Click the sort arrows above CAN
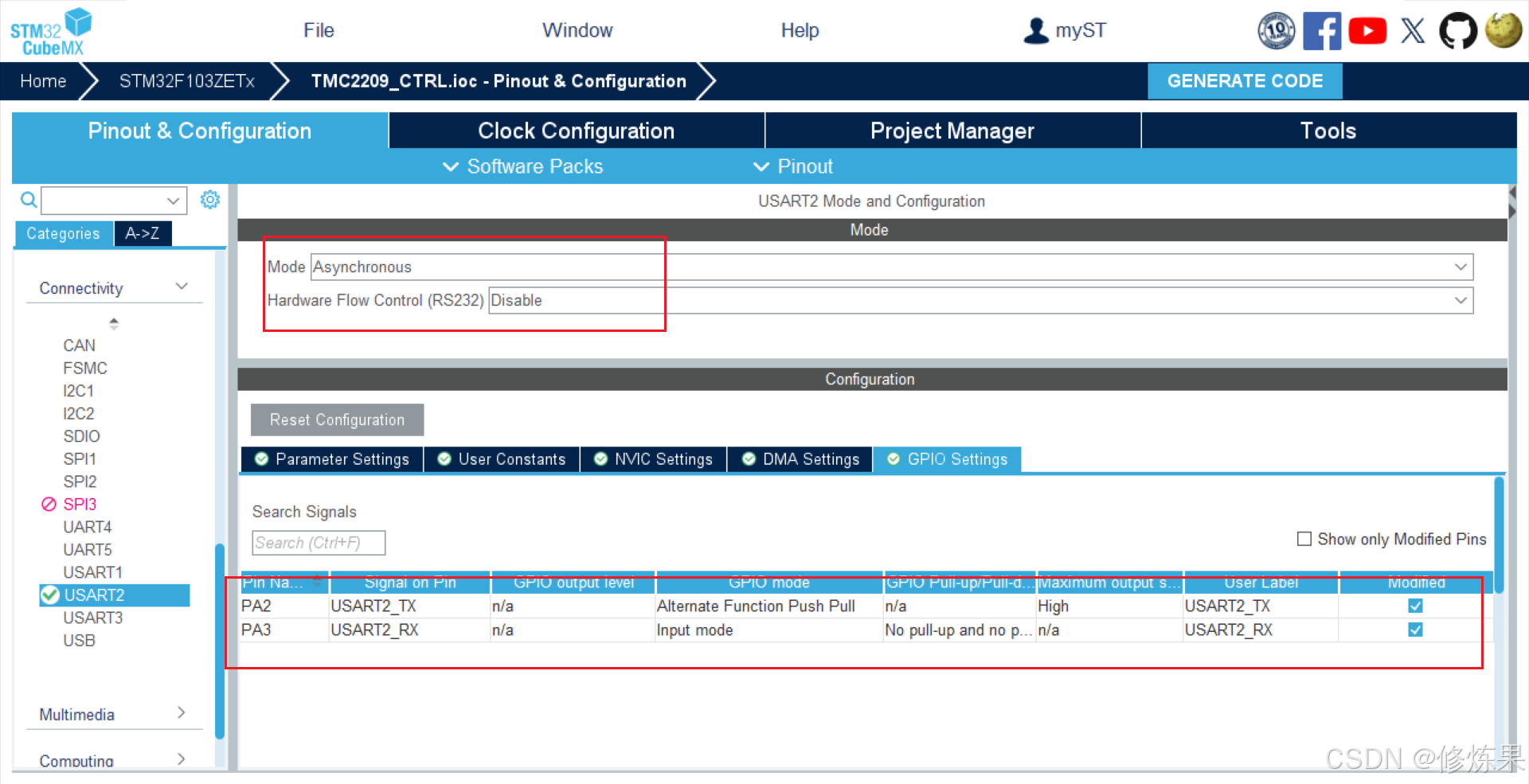 tap(114, 323)
